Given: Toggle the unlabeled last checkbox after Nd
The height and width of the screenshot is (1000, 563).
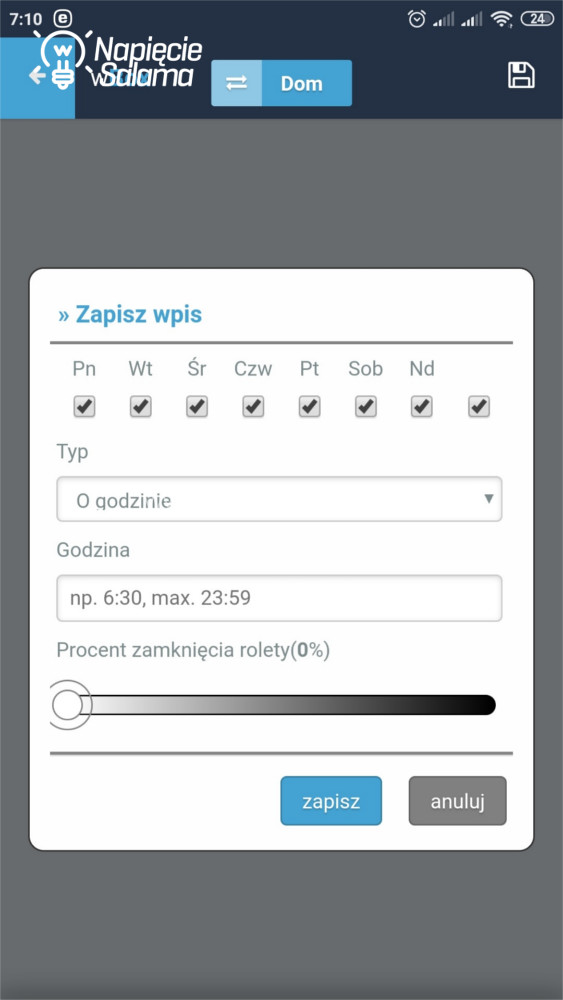Looking at the screenshot, I should (x=478, y=406).
